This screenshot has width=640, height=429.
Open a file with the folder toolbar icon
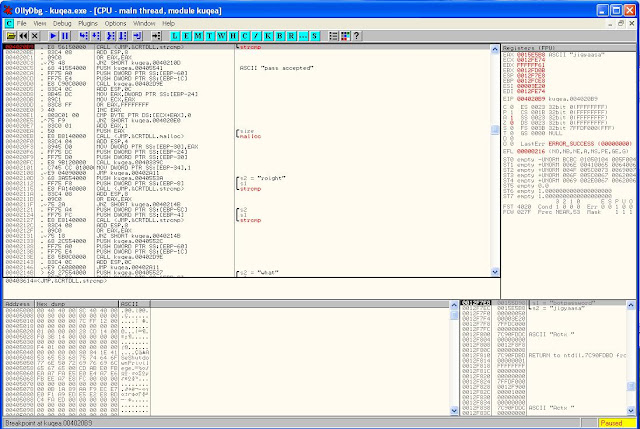point(11,36)
